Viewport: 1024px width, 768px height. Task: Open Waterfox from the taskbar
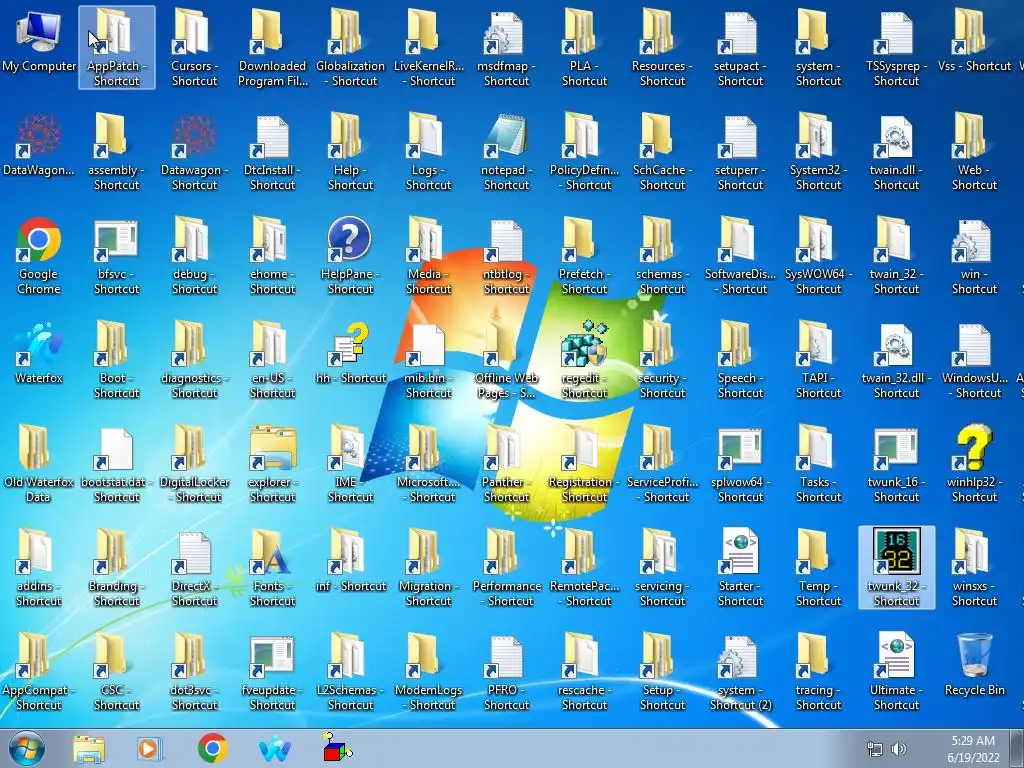pos(275,748)
